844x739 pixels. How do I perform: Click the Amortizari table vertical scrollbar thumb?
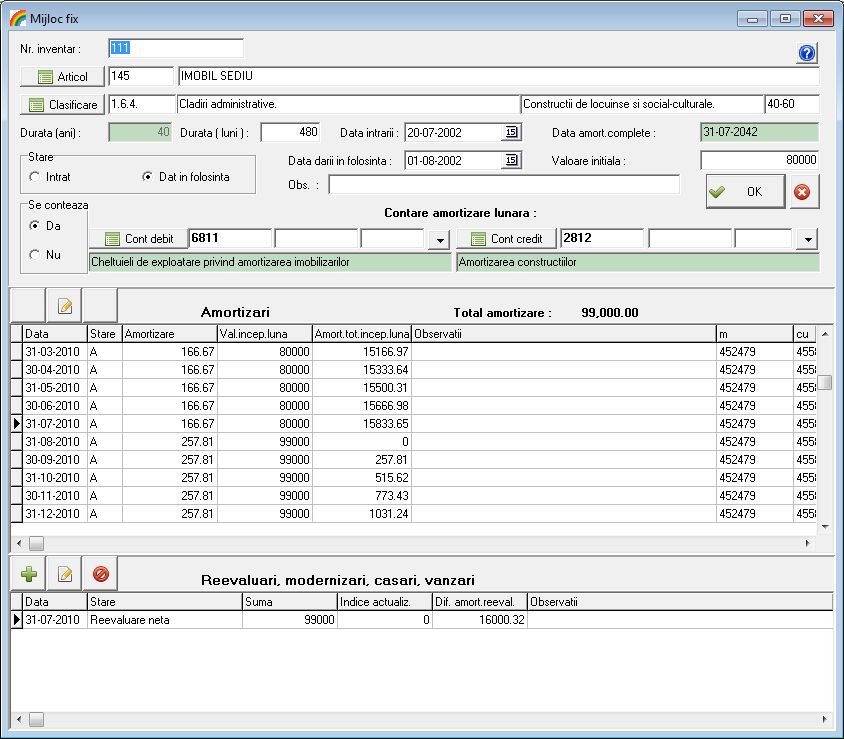coord(825,383)
